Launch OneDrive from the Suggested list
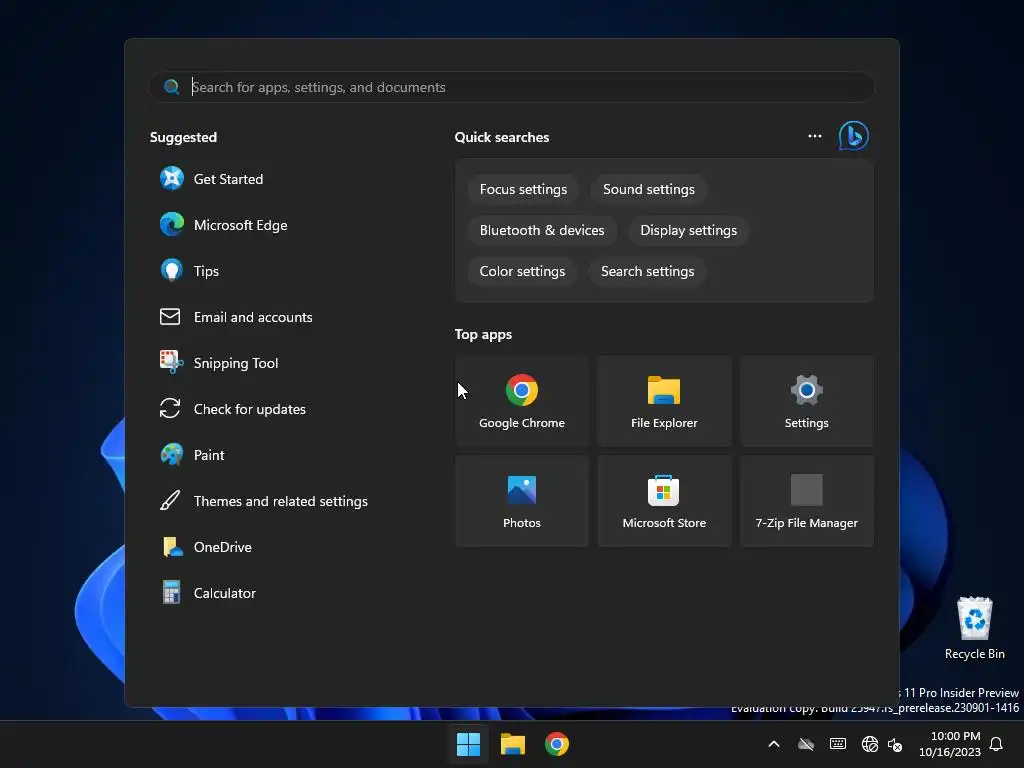Image resolution: width=1024 pixels, height=768 pixels. coord(206,547)
